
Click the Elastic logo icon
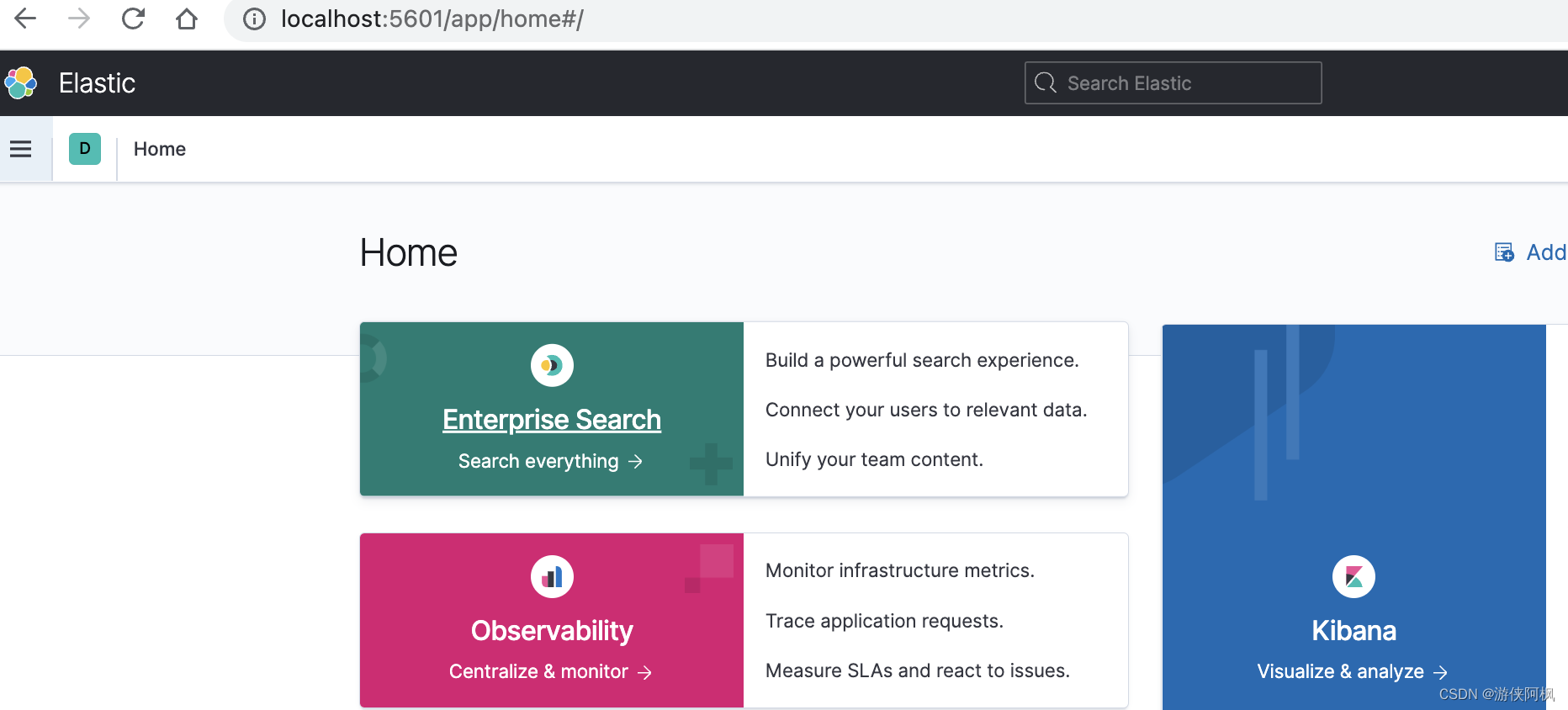(x=21, y=82)
